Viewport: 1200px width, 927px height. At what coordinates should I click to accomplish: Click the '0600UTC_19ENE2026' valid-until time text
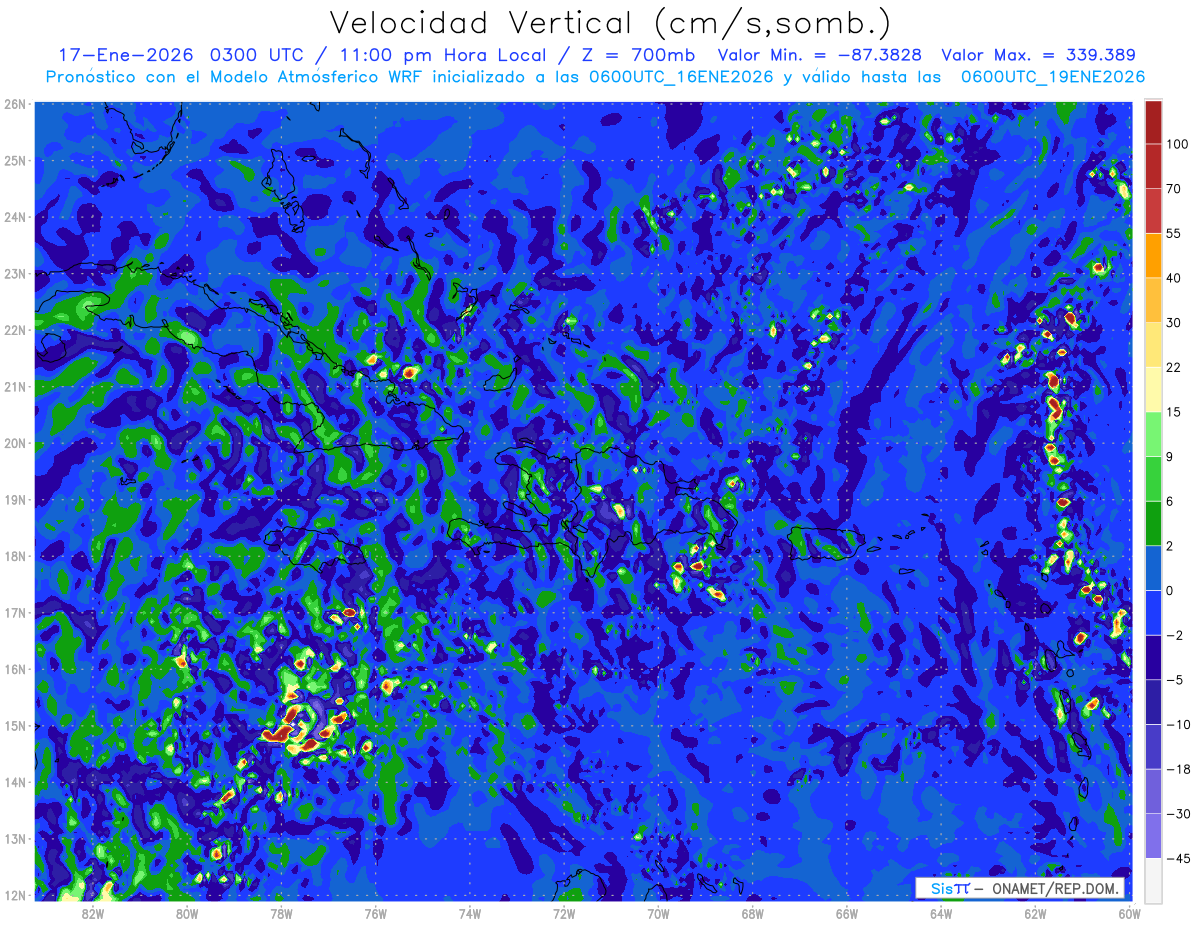1052,77
